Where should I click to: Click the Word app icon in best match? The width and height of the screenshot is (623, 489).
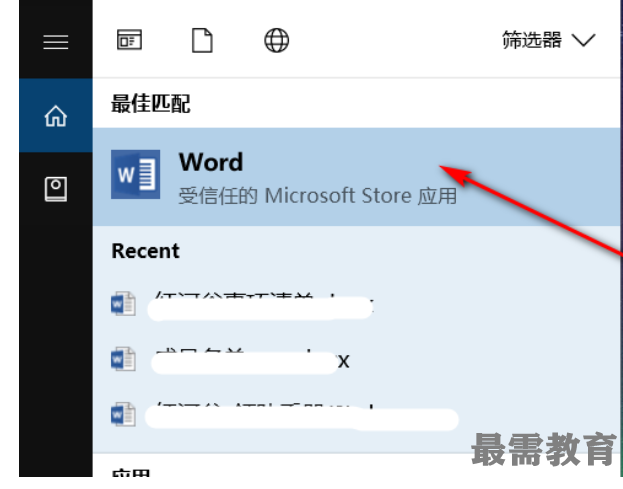[x=135, y=174]
